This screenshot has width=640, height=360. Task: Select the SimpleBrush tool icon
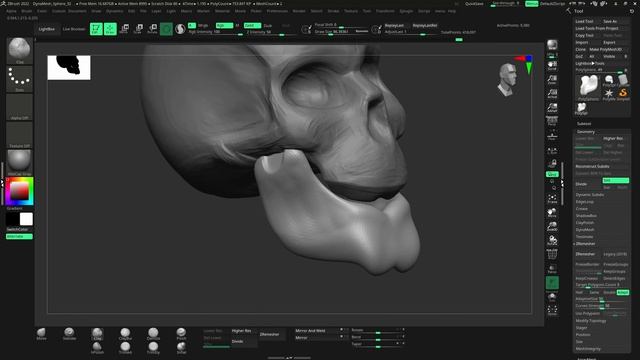pyautogui.click(x=623, y=94)
